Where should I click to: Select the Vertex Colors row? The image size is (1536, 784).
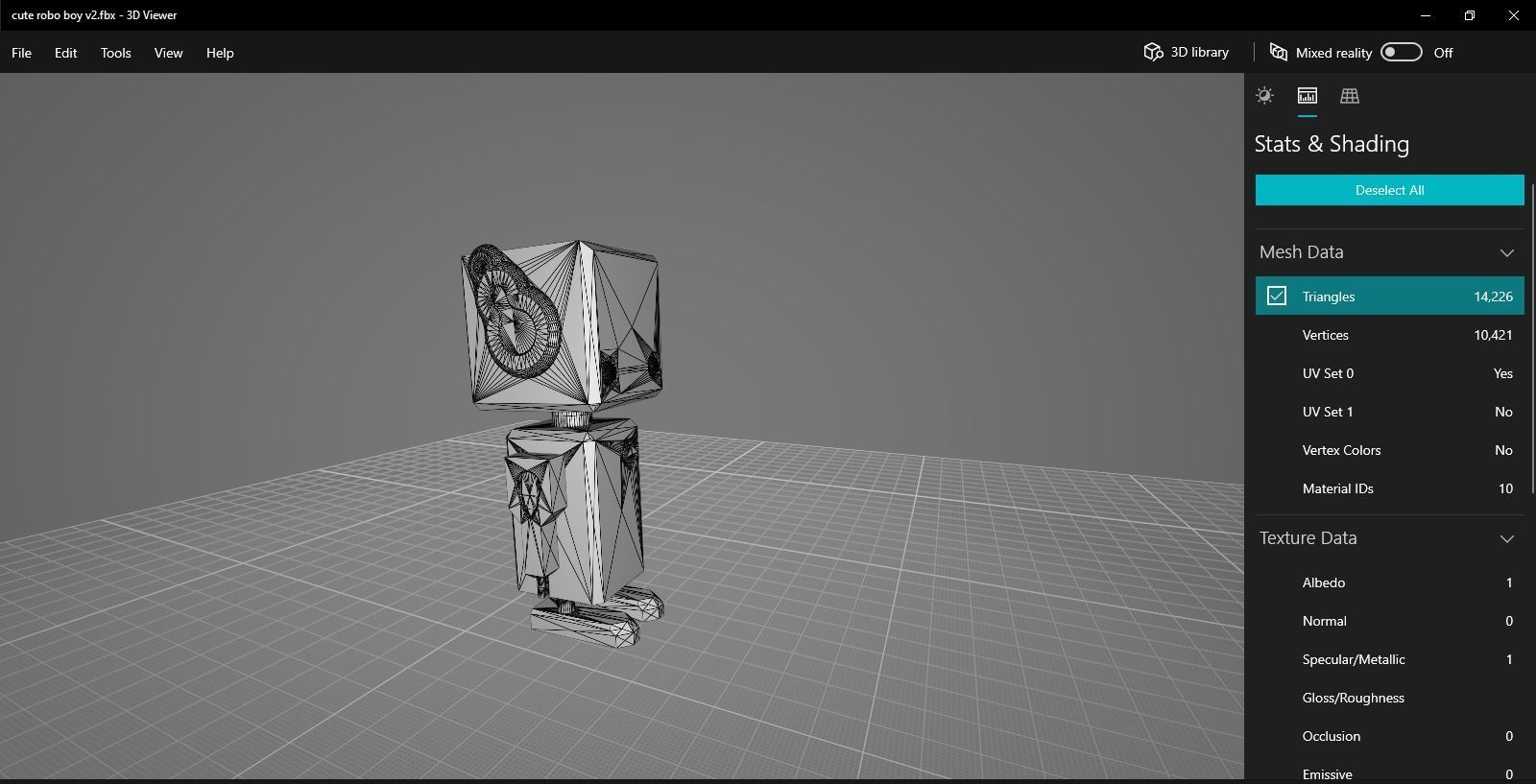[x=1389, y=450]
